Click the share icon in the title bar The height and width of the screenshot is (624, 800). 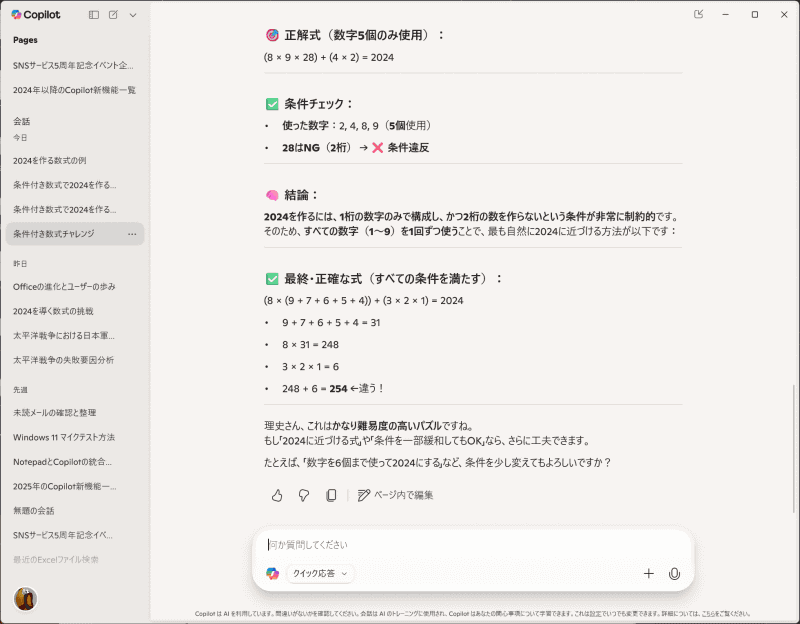click(x=698, y=15)
